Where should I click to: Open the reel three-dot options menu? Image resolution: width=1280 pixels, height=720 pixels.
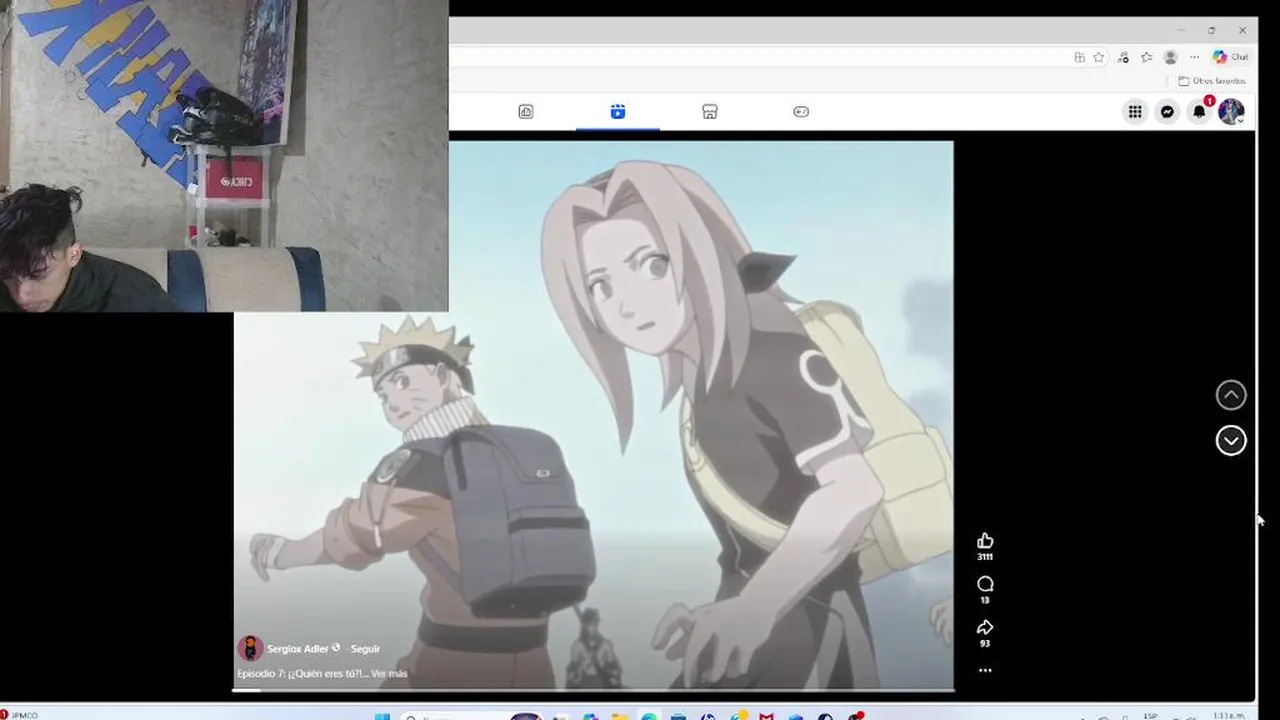(985, 670)
